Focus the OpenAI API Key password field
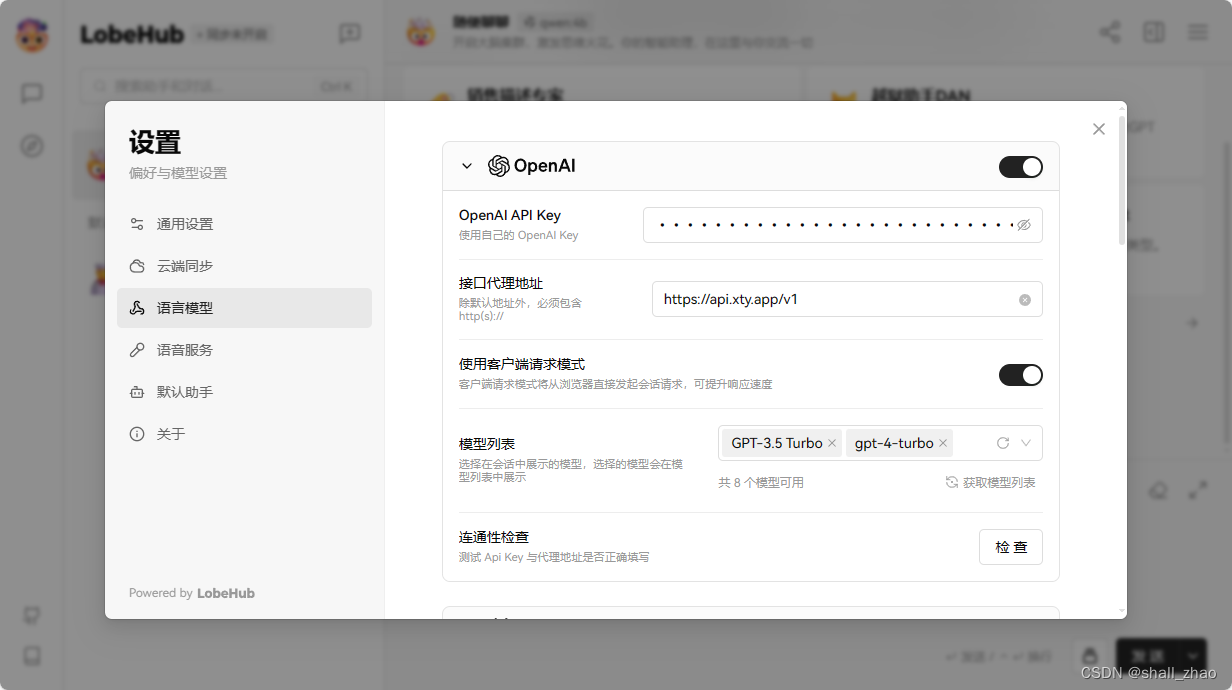Image resolution: width=1232 pixels, height=690 pixels. [843, 225]
